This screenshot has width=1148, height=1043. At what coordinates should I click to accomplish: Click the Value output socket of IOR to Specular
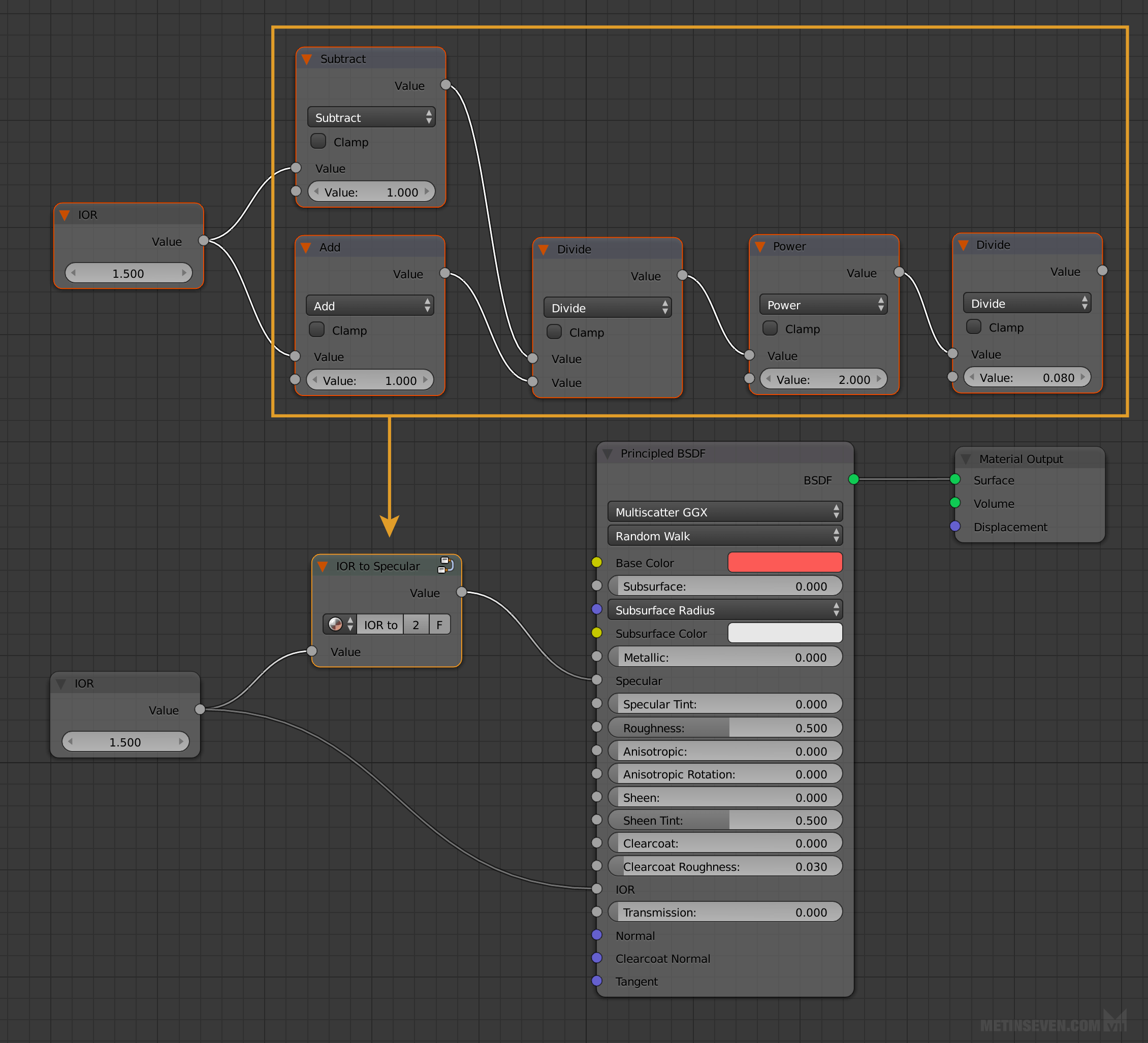461,592
